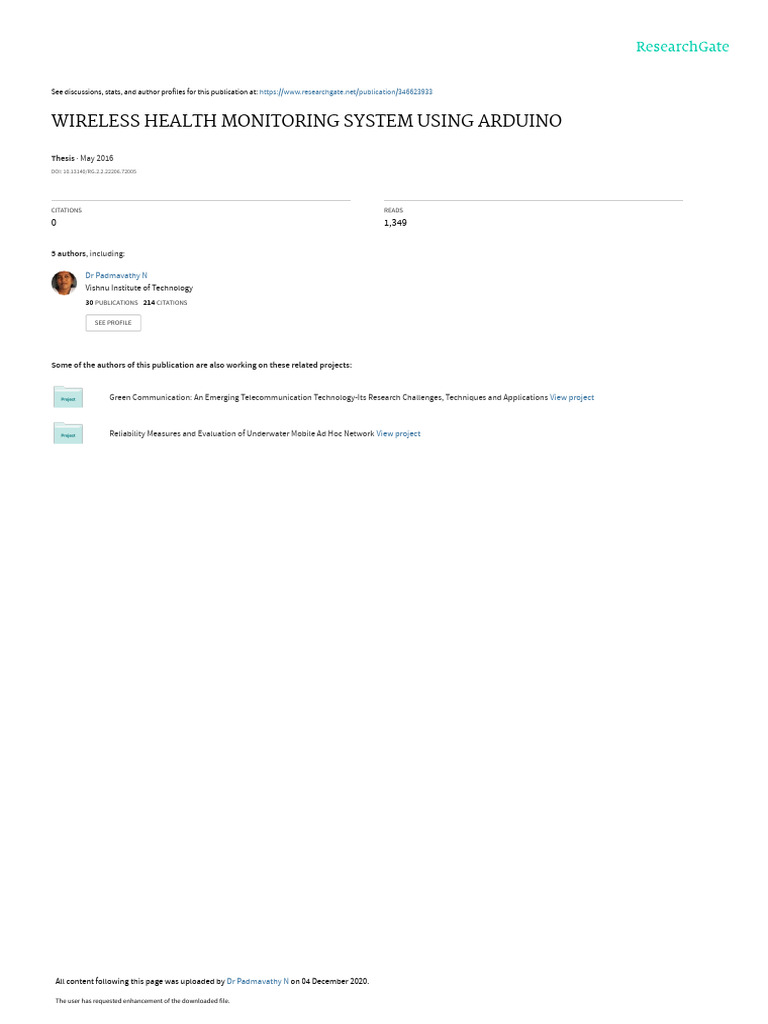Click the Vishnu Institute of Technology affiliation

tap(139, 288)
